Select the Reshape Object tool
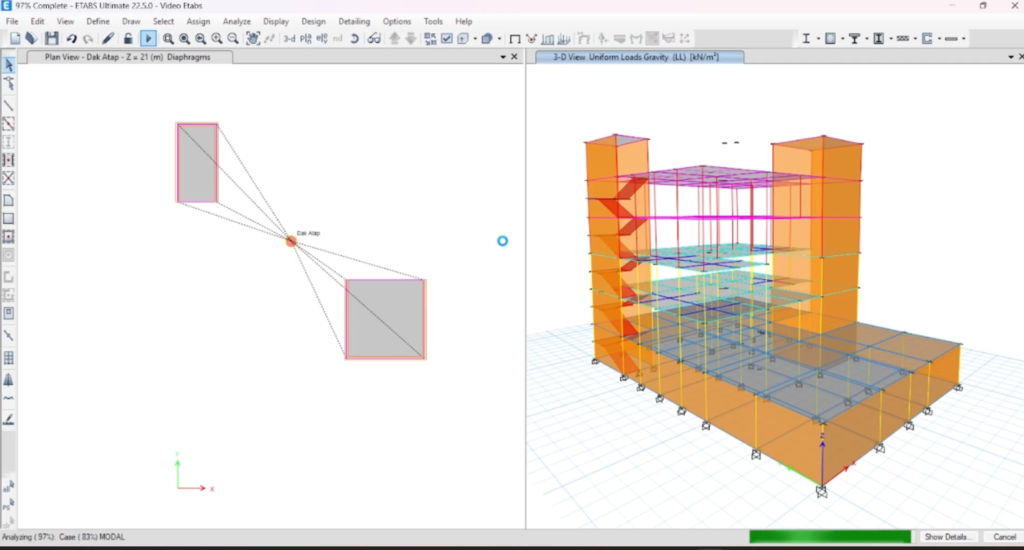 click(x=8, y=84)
